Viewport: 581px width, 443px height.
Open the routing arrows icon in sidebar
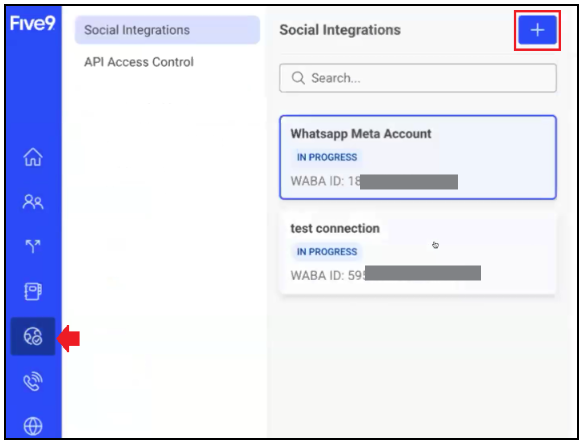point(33,246)
